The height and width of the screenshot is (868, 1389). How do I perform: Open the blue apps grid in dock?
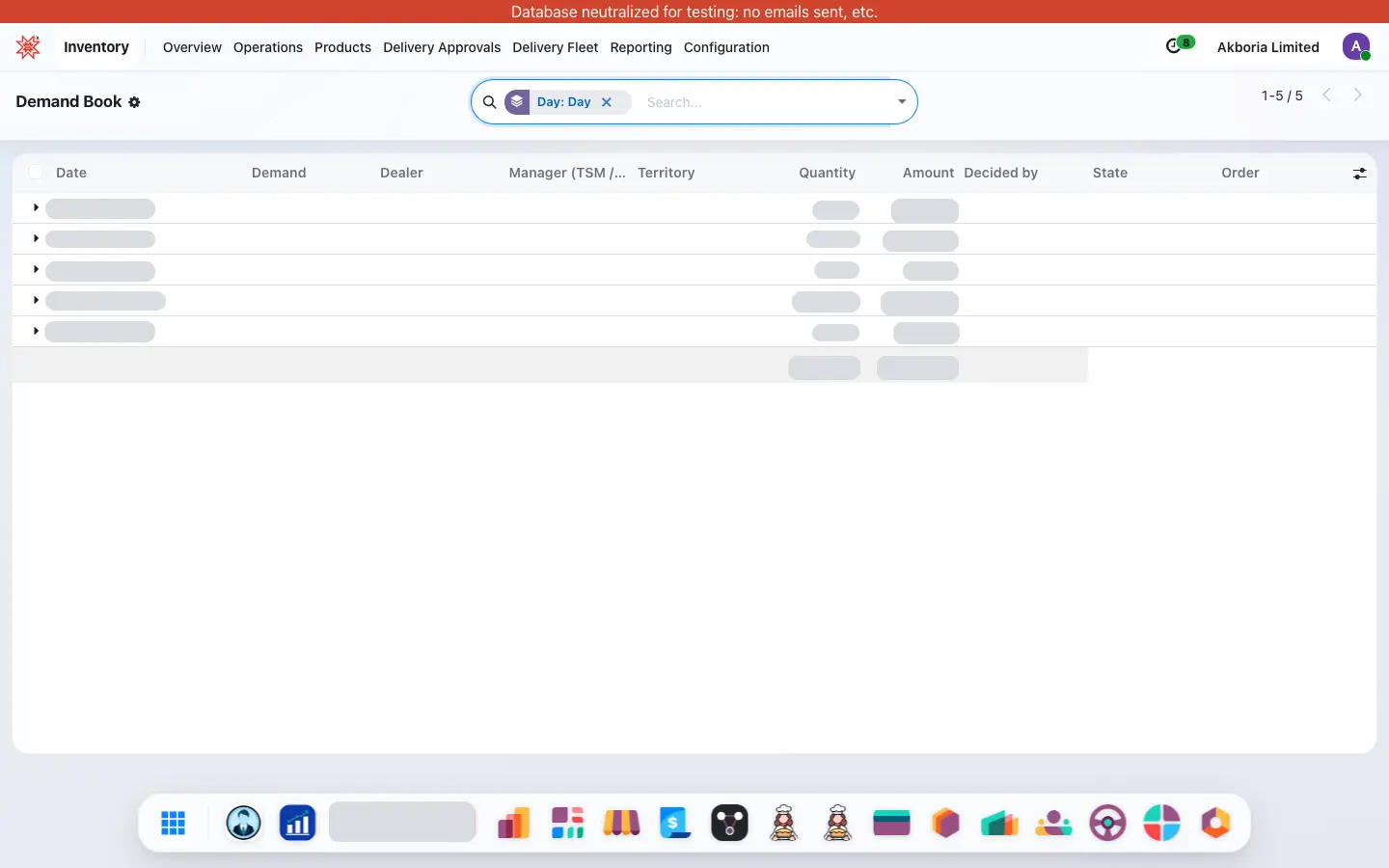tap(174, 823)
